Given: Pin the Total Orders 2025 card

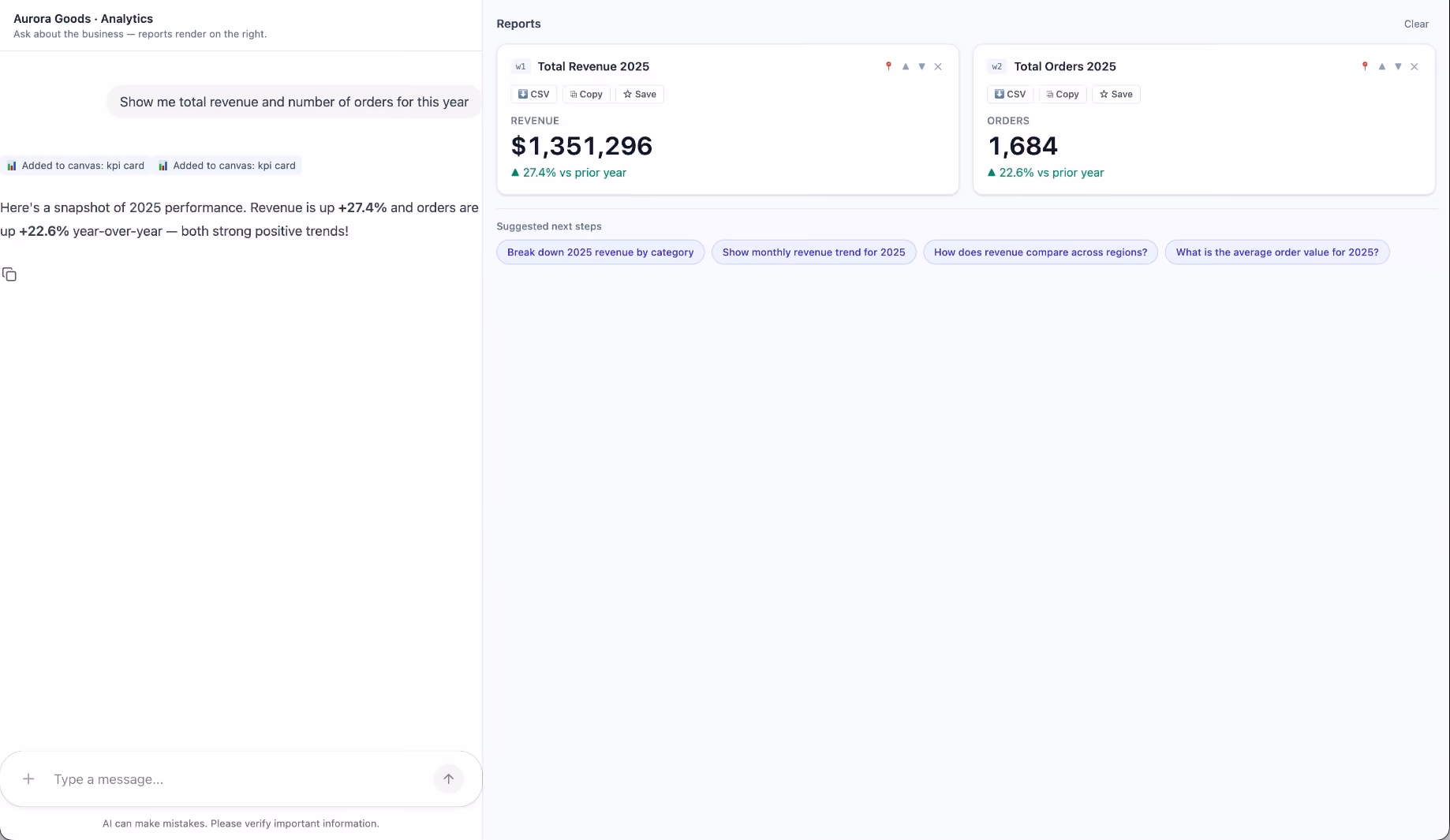Looking at the screenshot, I should [x=1365, y=66].
